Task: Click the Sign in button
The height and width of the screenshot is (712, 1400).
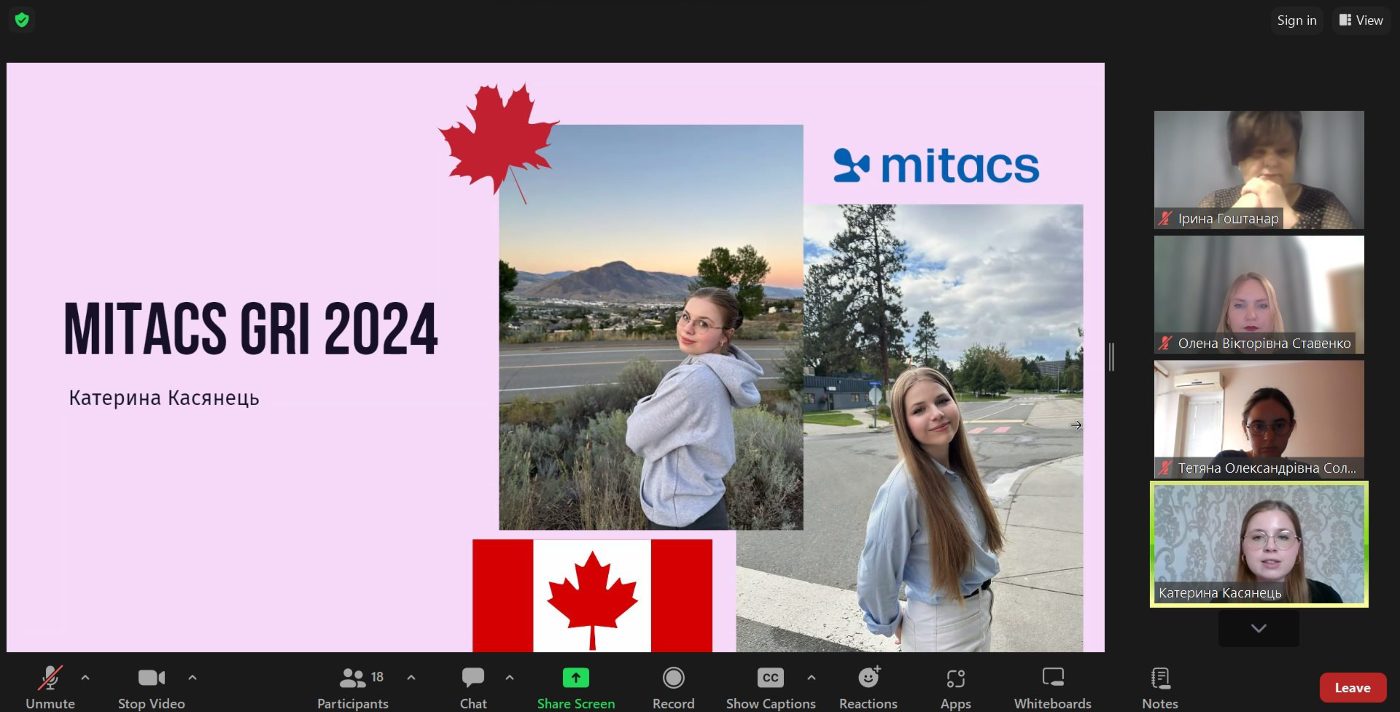Action: pos(1297,20)
